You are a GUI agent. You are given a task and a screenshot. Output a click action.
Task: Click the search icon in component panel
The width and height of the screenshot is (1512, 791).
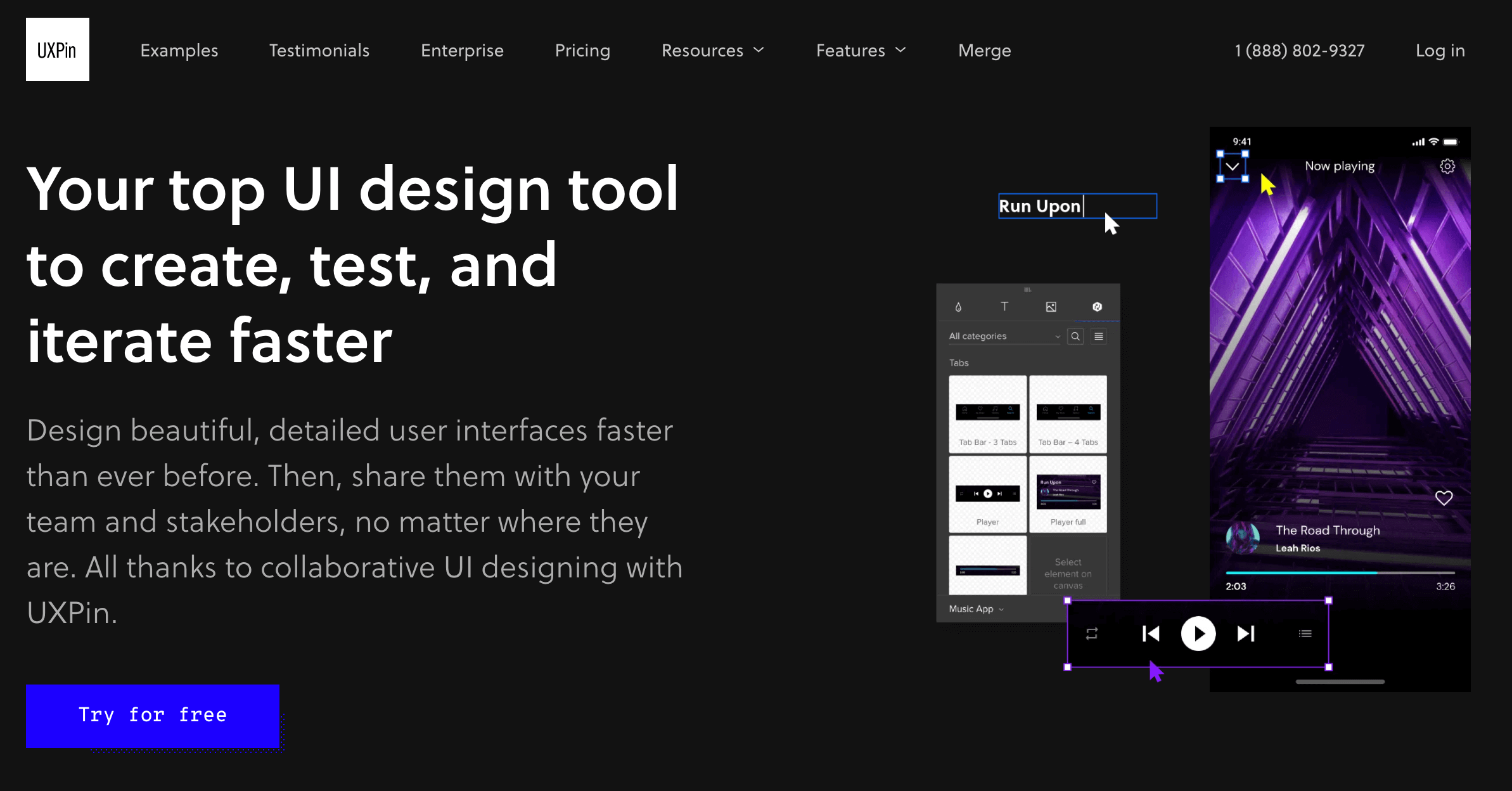click(x=1074, y=336)
